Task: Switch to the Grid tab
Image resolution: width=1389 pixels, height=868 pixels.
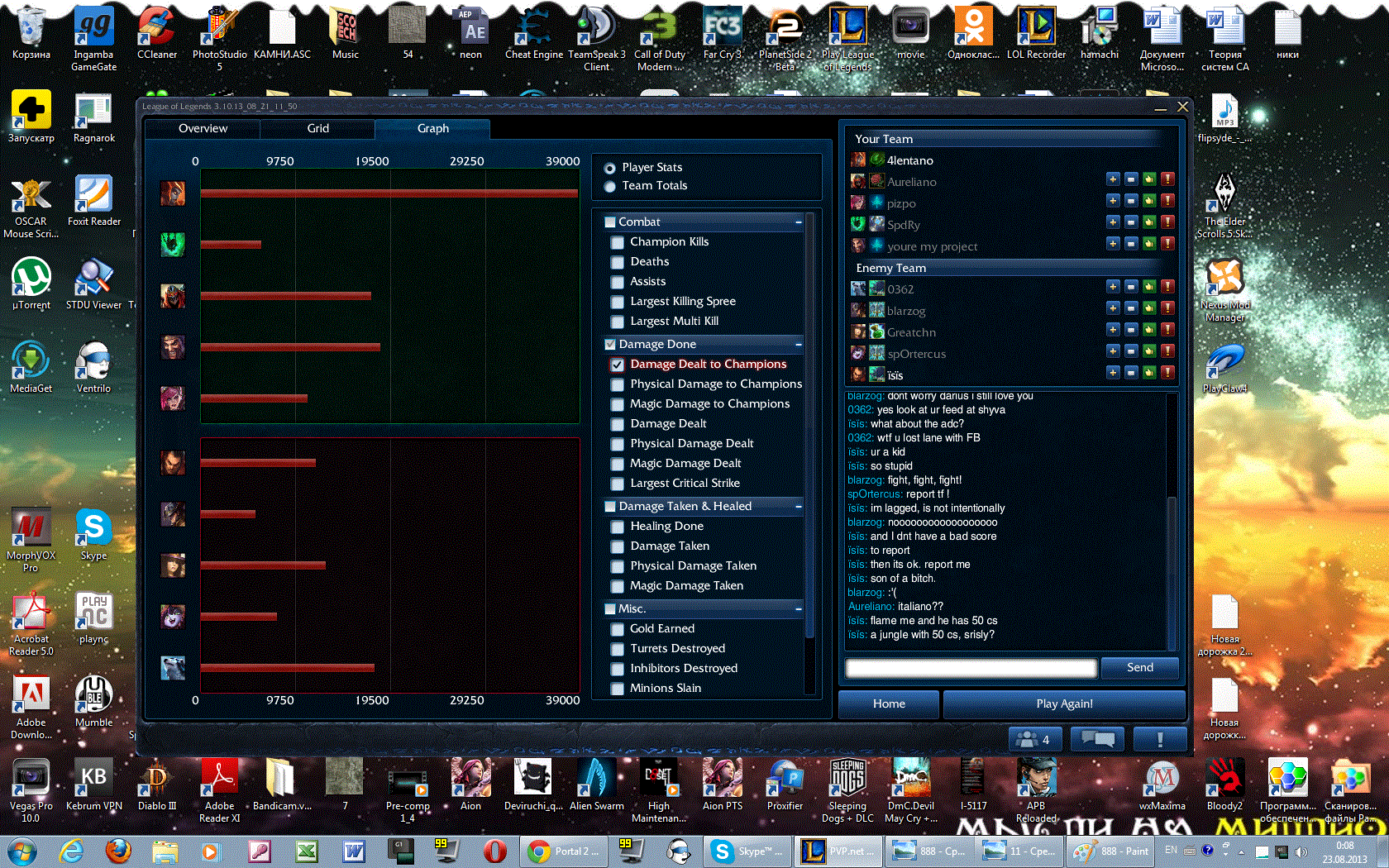Action: coord(317,129)
